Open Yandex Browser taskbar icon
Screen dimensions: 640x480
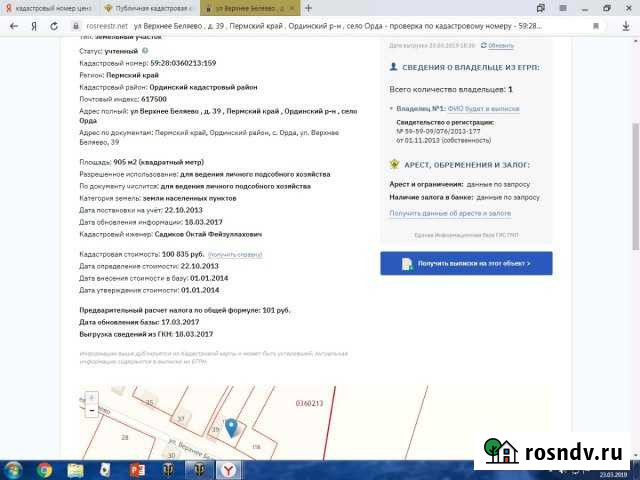[229, 470]
